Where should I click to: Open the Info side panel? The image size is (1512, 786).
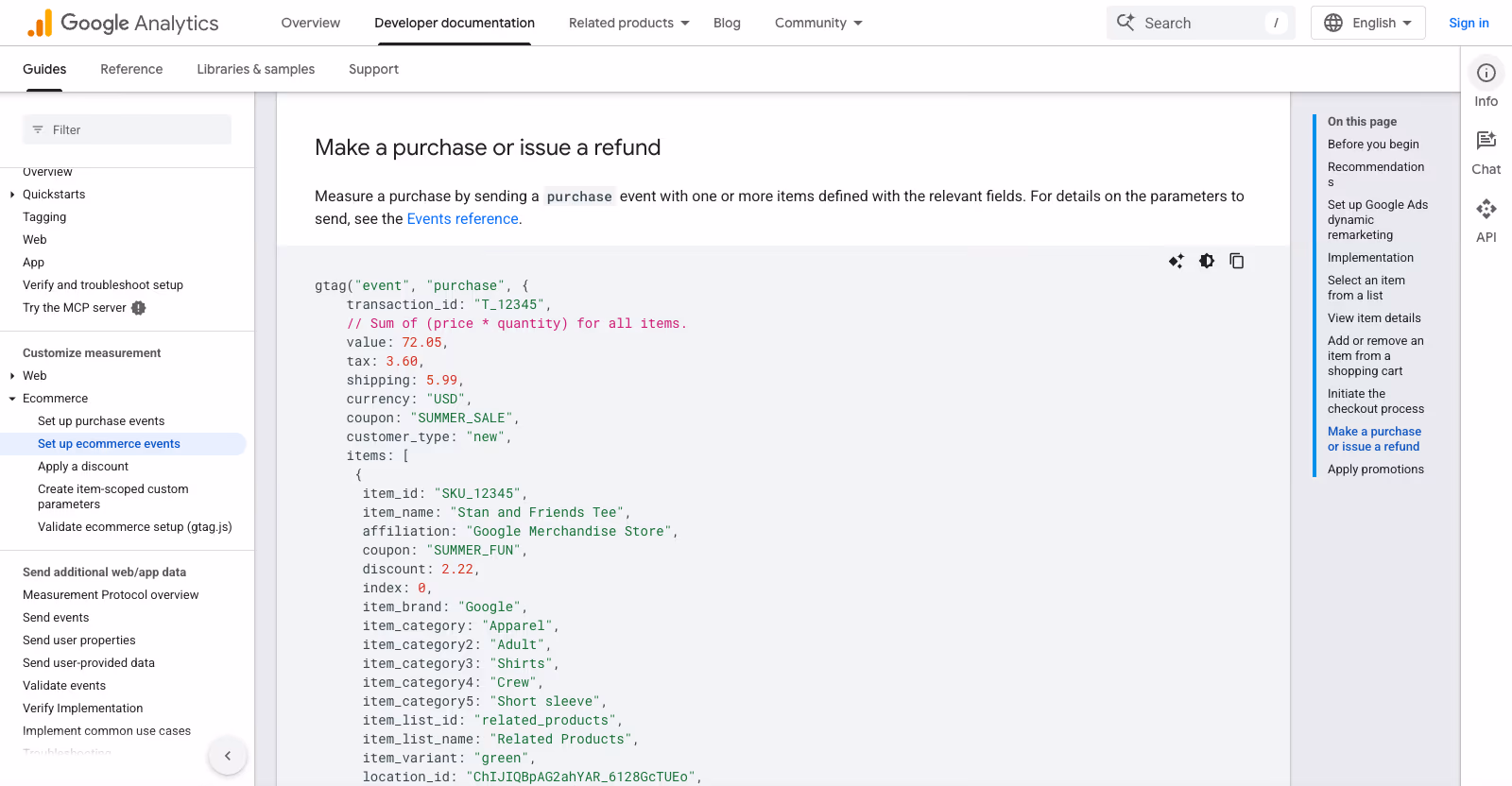[x=1486, y=83]
